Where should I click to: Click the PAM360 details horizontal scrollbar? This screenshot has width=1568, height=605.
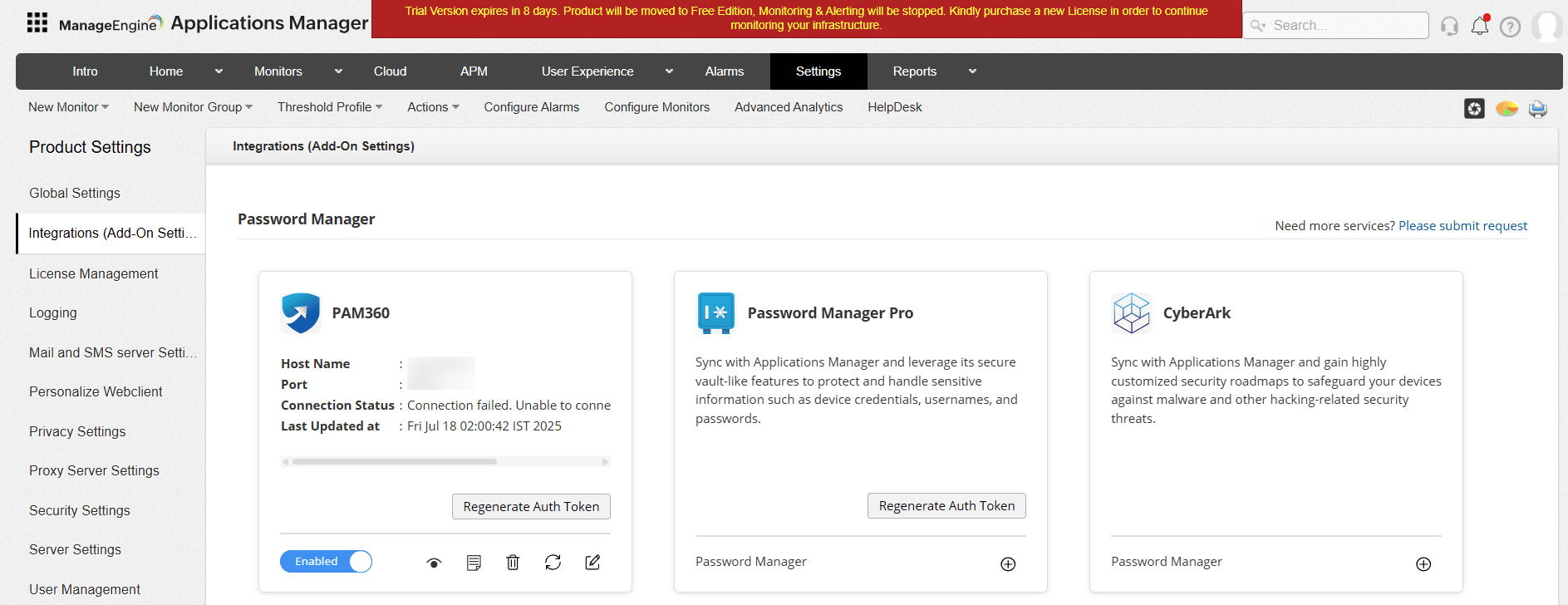coord(395,461)
